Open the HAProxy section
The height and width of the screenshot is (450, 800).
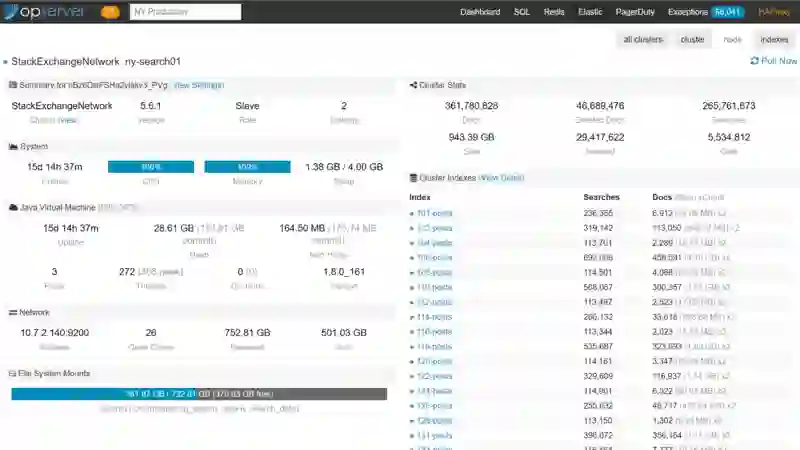(x=773, y=12)
